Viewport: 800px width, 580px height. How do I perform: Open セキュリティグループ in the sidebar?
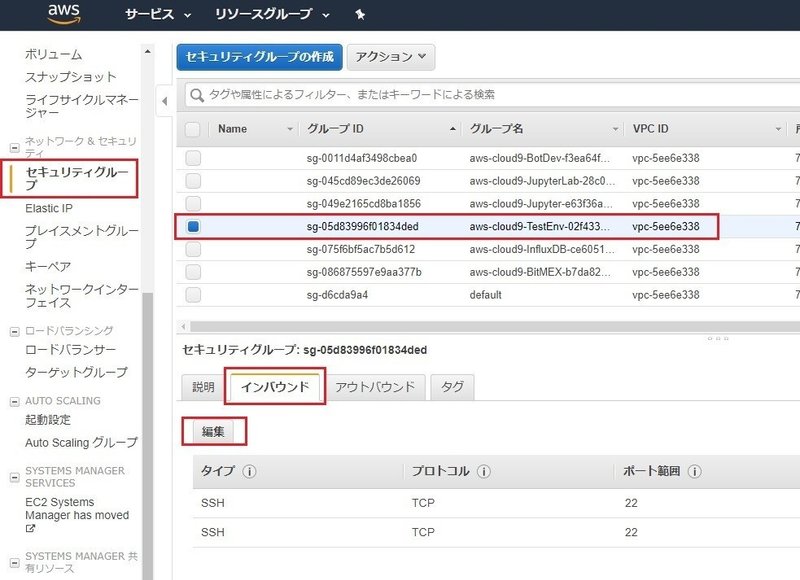[x=77, y=179]
